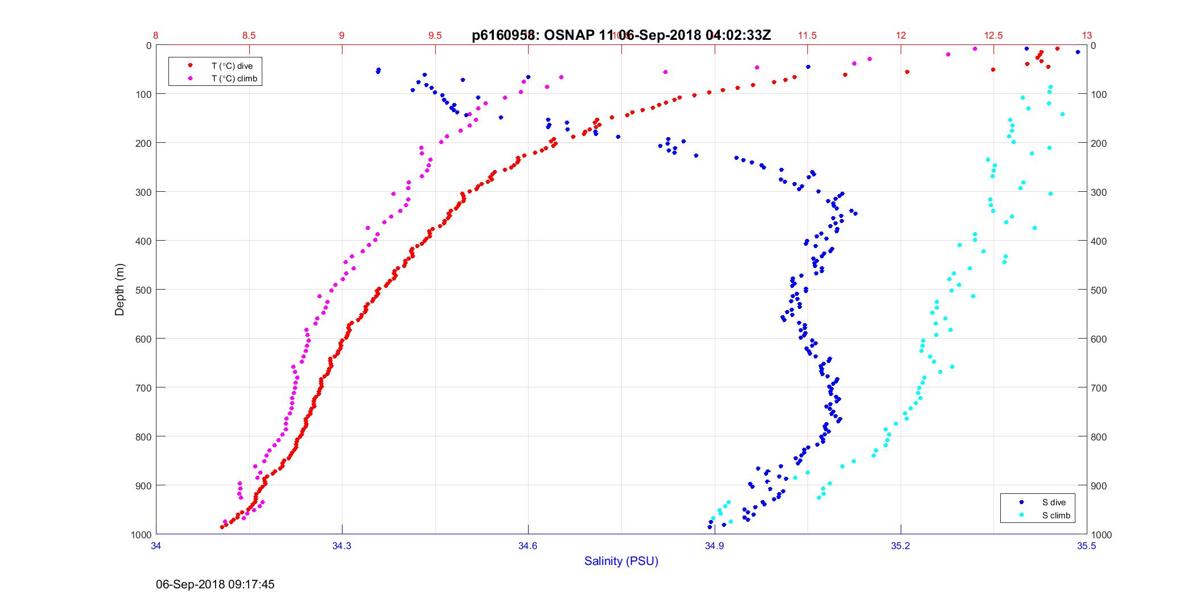Screen dimensions: 1200x601
Task: Click the timestamp '06-Sep-2018 09:17:45'
Action: 215,584
